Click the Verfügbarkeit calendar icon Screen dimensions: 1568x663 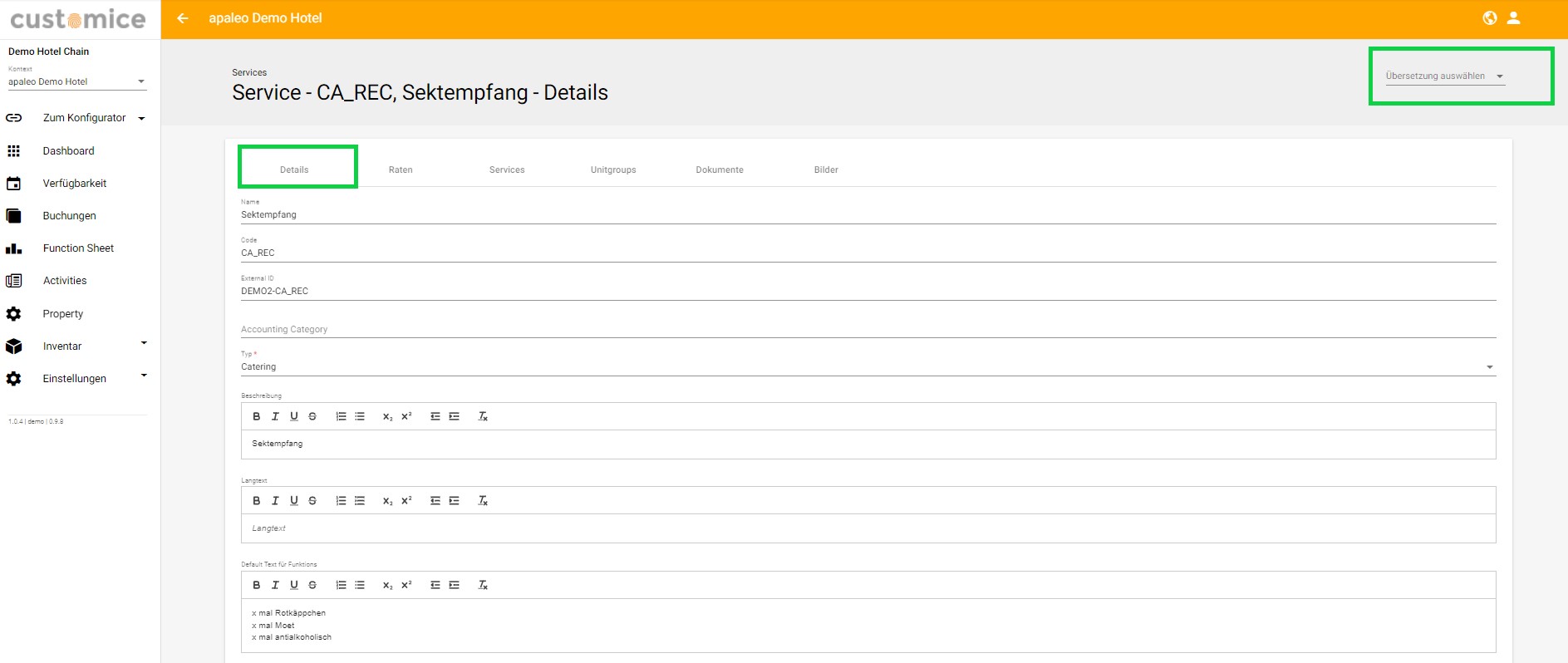coord(13,183)
